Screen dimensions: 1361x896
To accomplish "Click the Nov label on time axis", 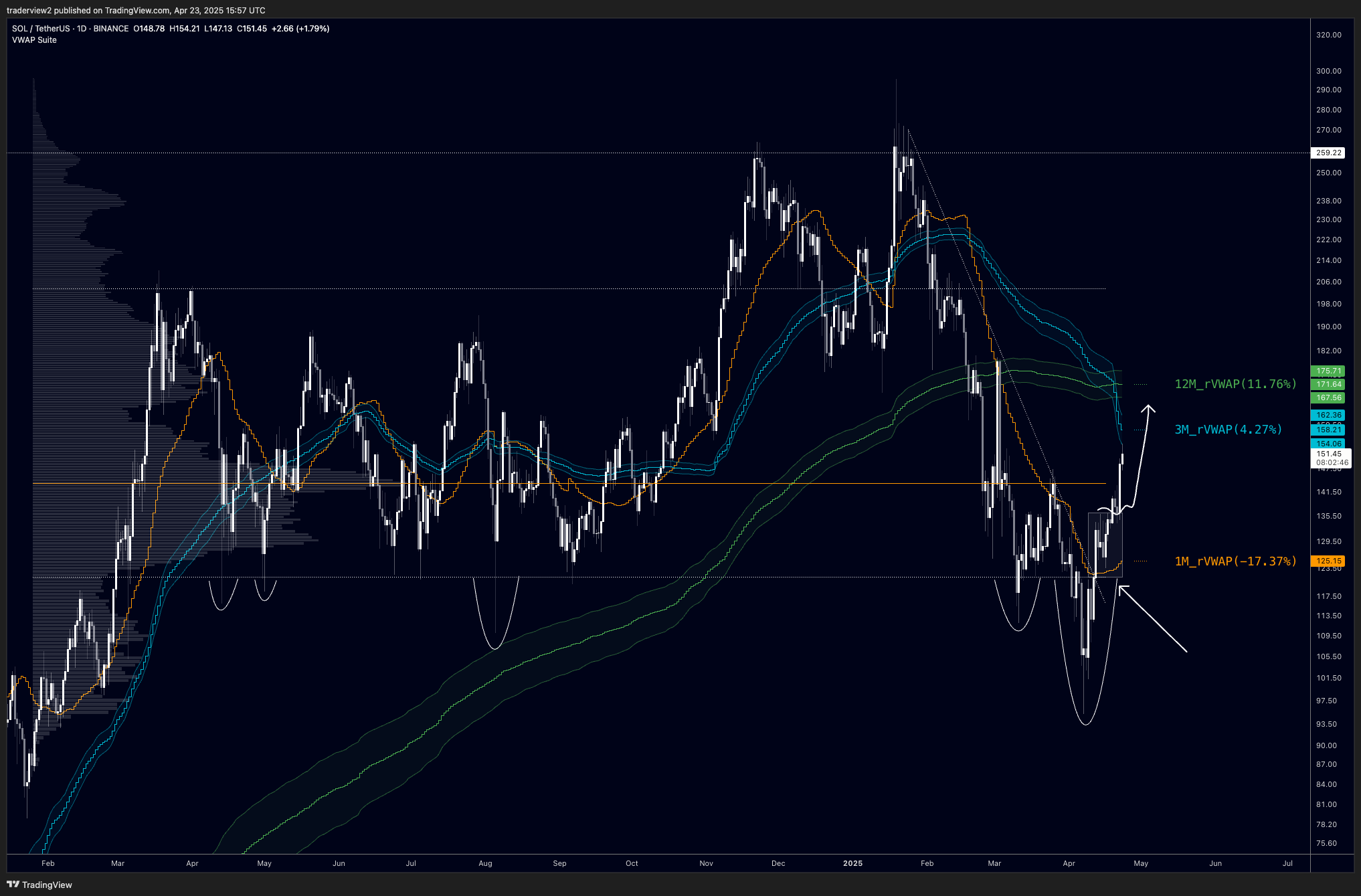I will click(706, 863).
